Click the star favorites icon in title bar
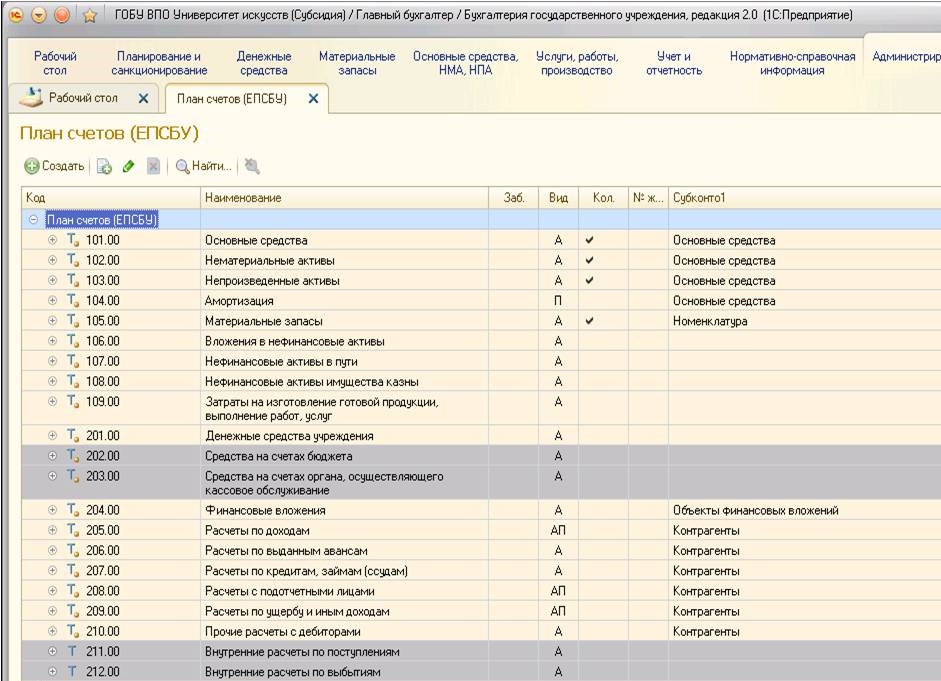The width and height of the screenshot is (941, 681). coord(88,16)
